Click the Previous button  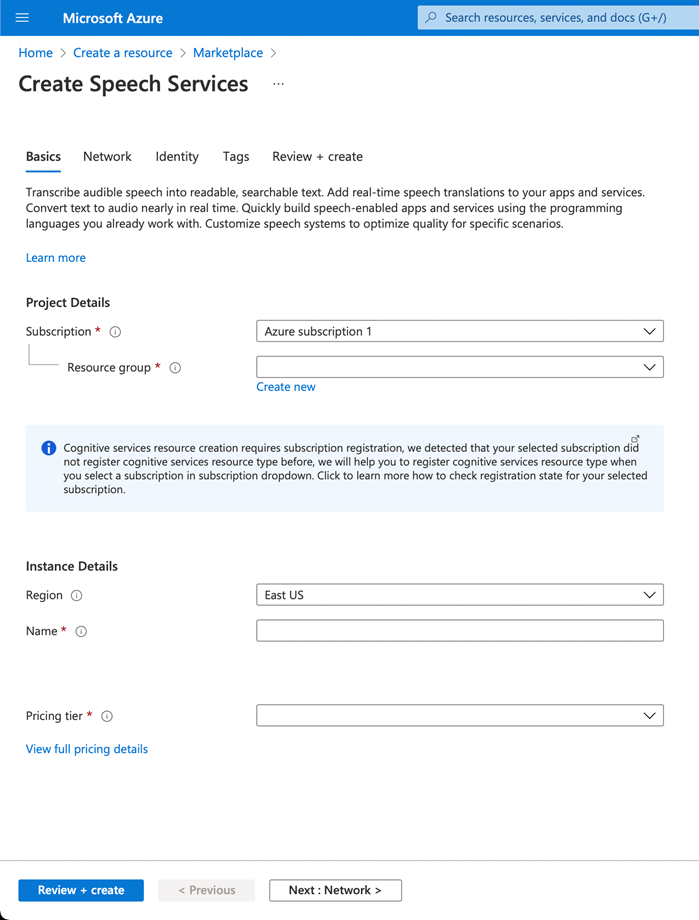[x=207, y=890]
